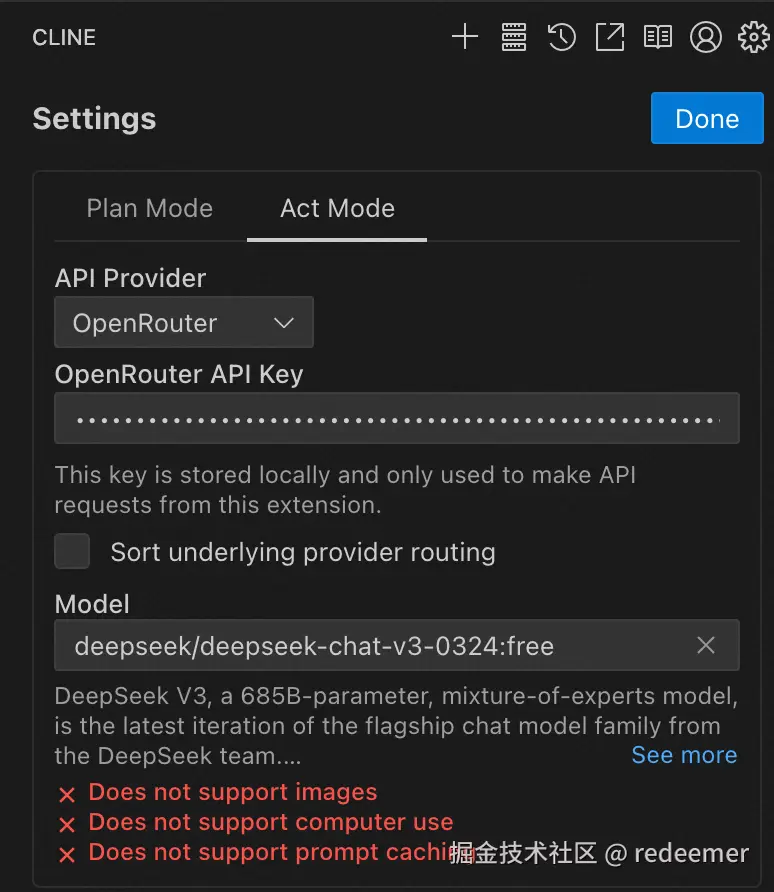Open the account profile icon
Viewport: 774px width, 892px height.
coord(706,38)
